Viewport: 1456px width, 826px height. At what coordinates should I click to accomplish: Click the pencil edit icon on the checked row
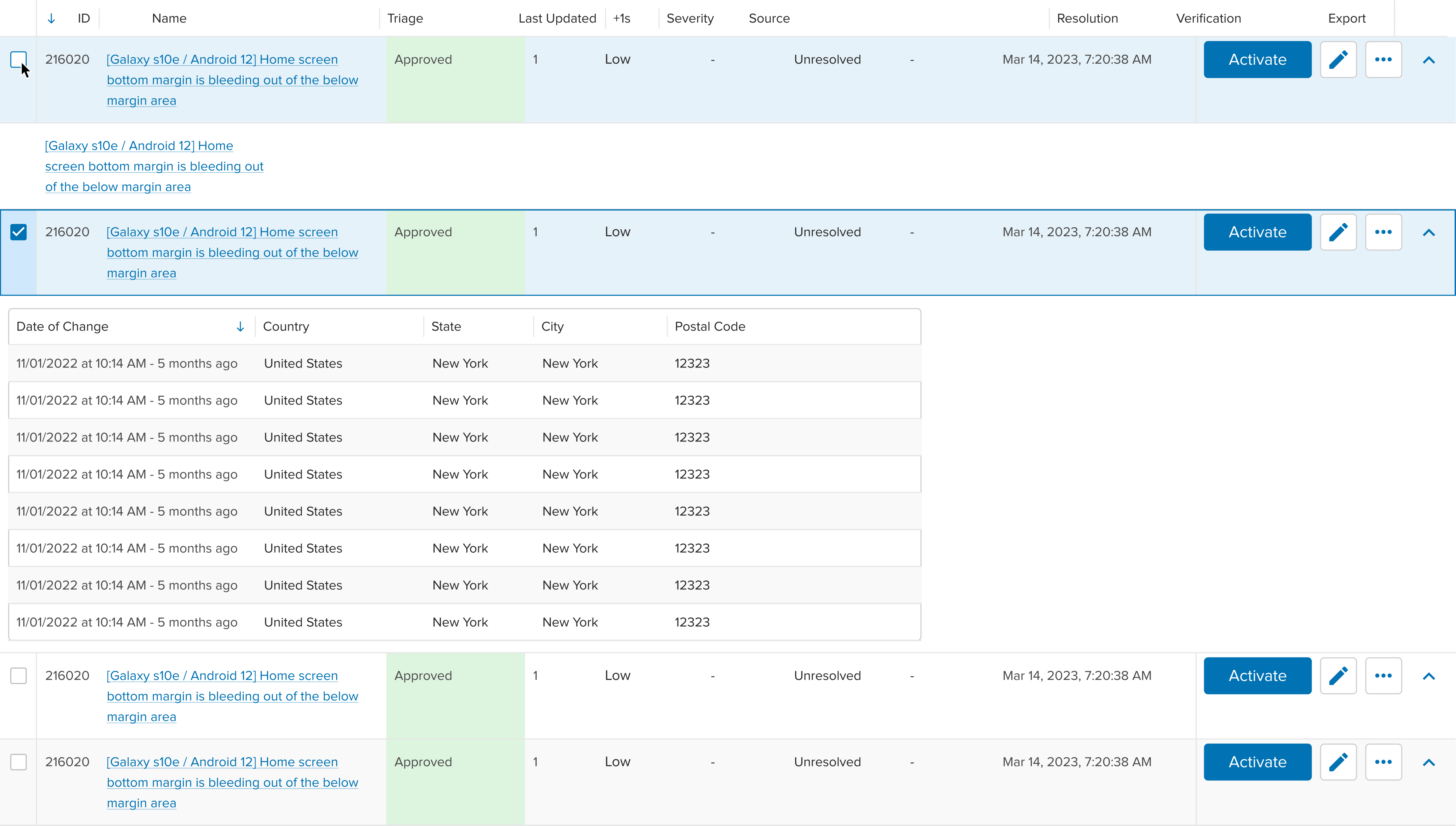(x=1338, y=232)
